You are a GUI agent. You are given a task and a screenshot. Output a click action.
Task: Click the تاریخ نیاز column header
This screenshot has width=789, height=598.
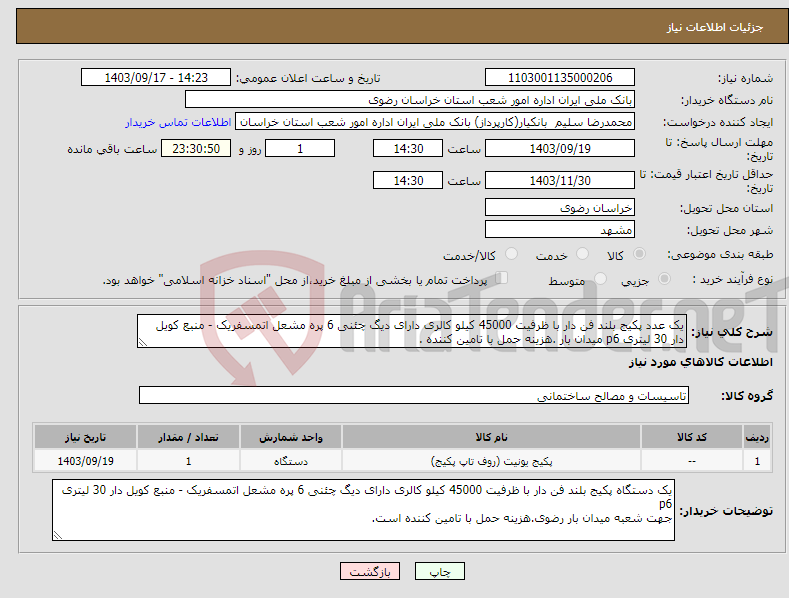point(85,437)
